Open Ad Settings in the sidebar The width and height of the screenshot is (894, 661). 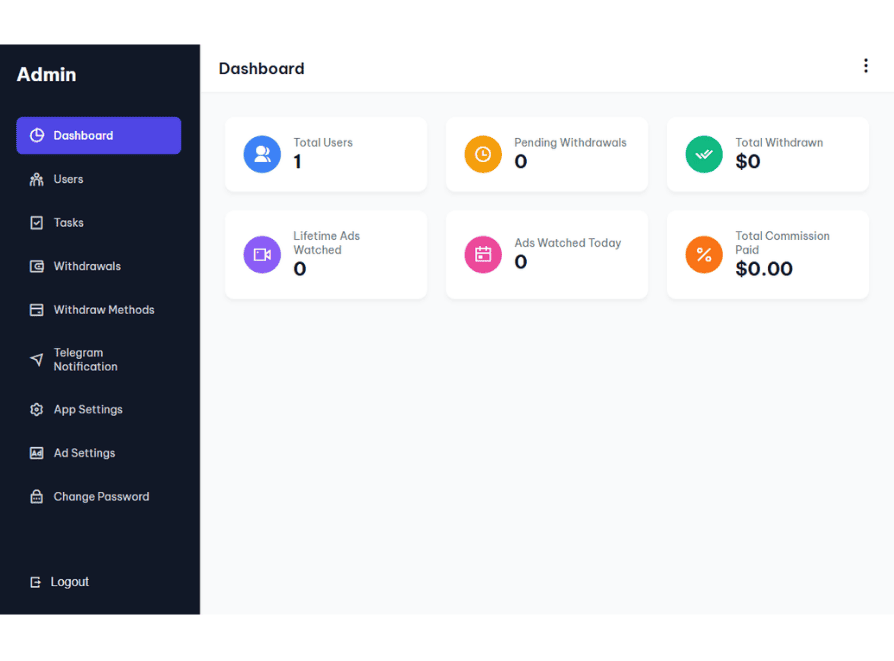tap(84, 453)
